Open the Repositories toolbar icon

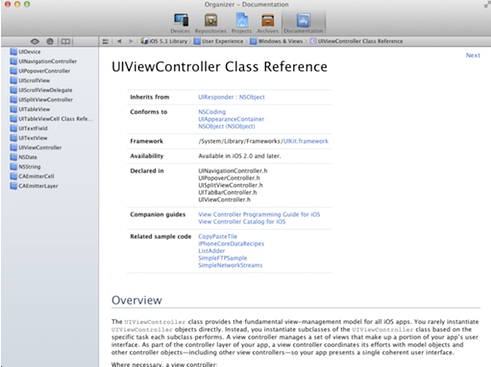point(211,23)
